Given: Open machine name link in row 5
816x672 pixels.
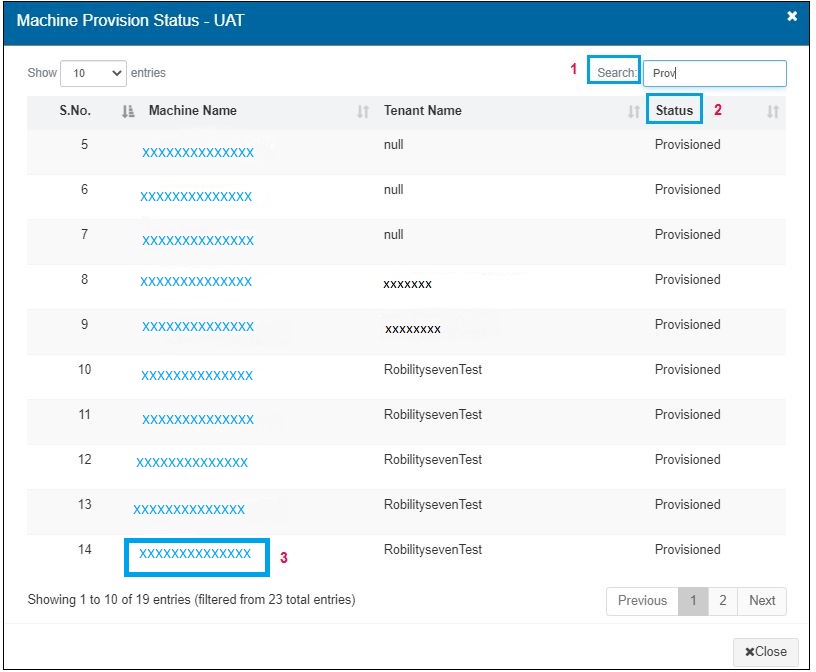Looking at the screenshot, I should point(198,153).
